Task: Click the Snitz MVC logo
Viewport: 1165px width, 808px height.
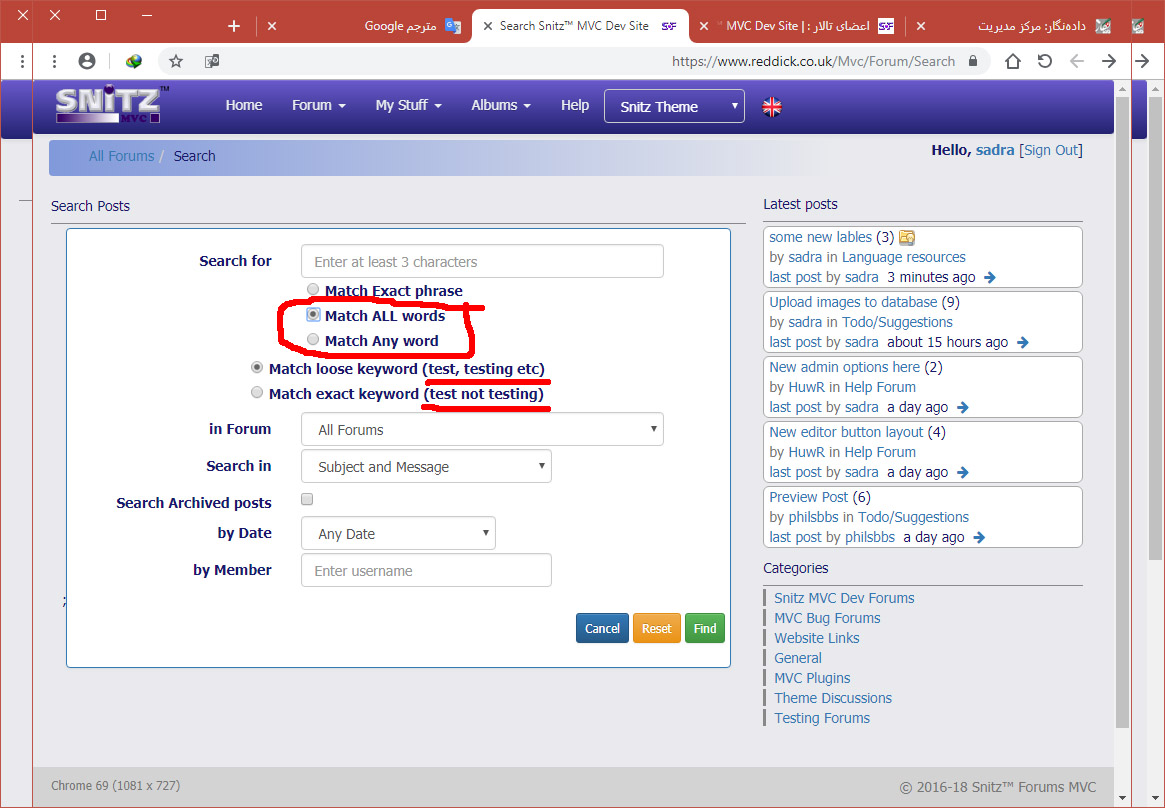Action: pyautogui.click(x=111, y=105)
